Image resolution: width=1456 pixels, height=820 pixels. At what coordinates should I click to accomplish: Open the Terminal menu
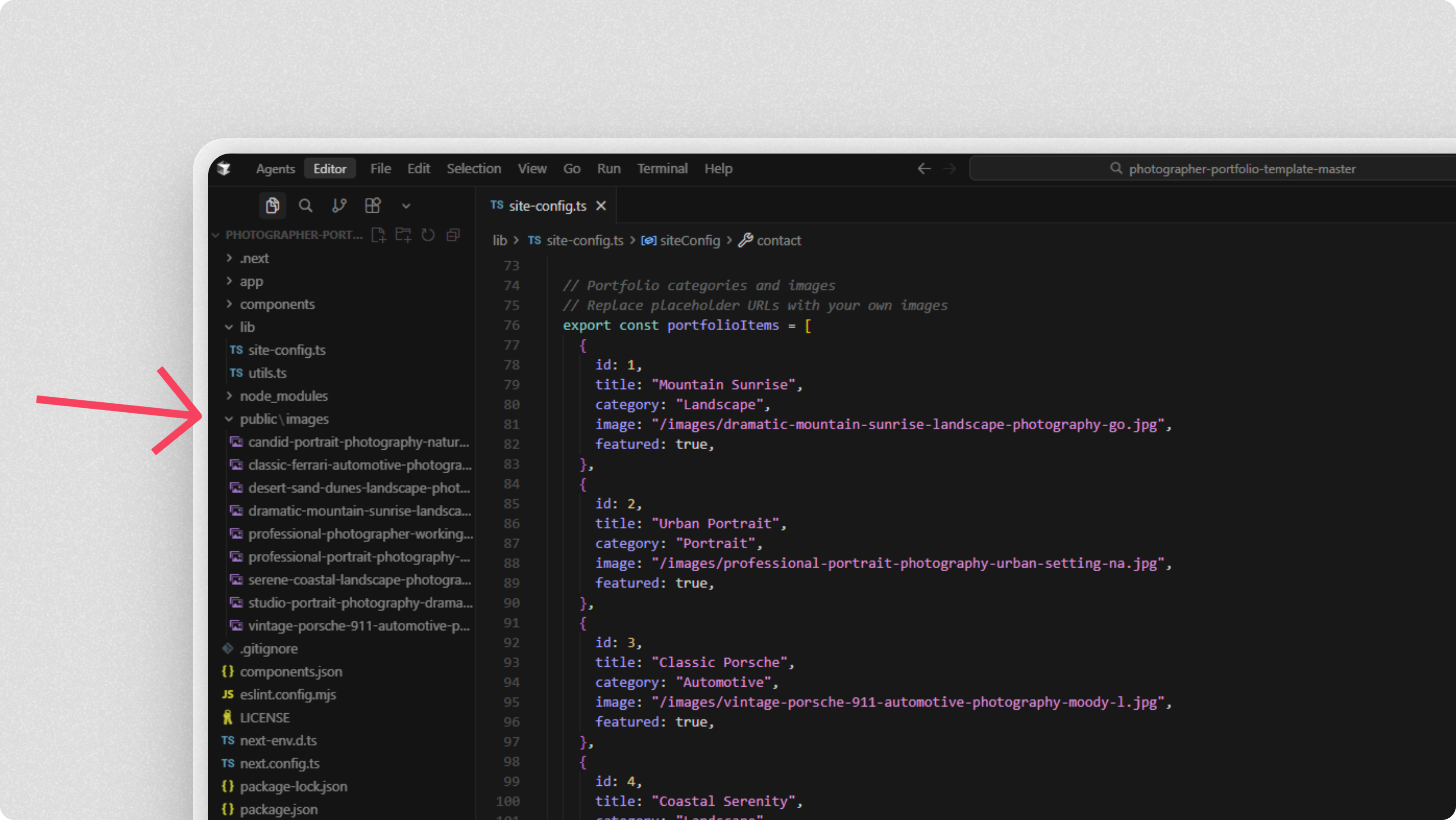pos(662,169)
